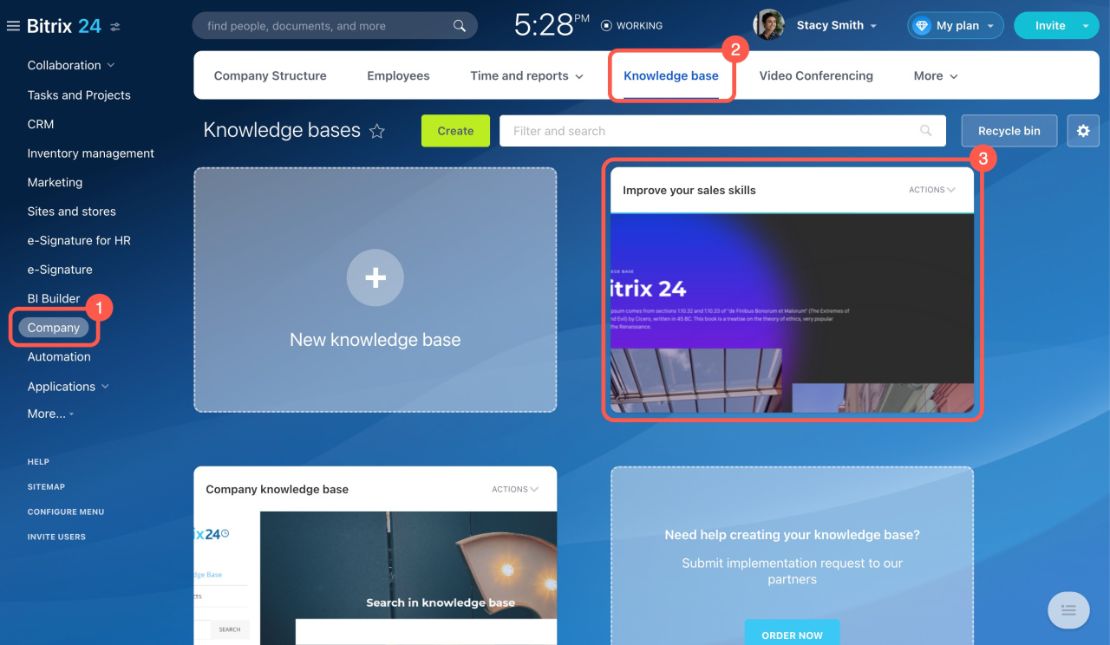This screenshot has width=1110, height=645.
Task: Click the menu collapse arrows beside Bitrix 24
Action: pyautogui.click(x=115, y=26)
